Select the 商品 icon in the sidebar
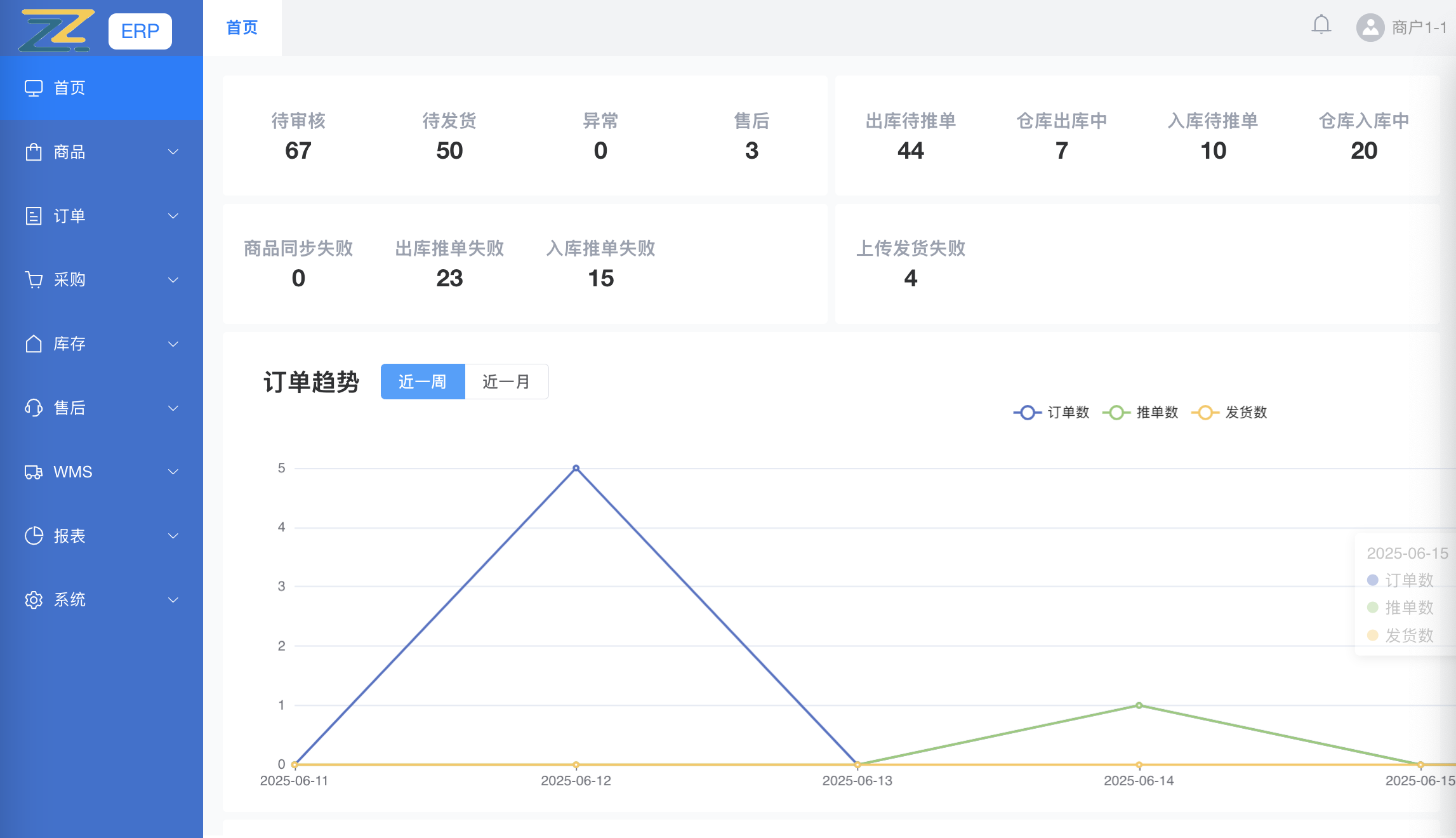1456x838 pixels. pyautogui.click(x=34, y=152)
